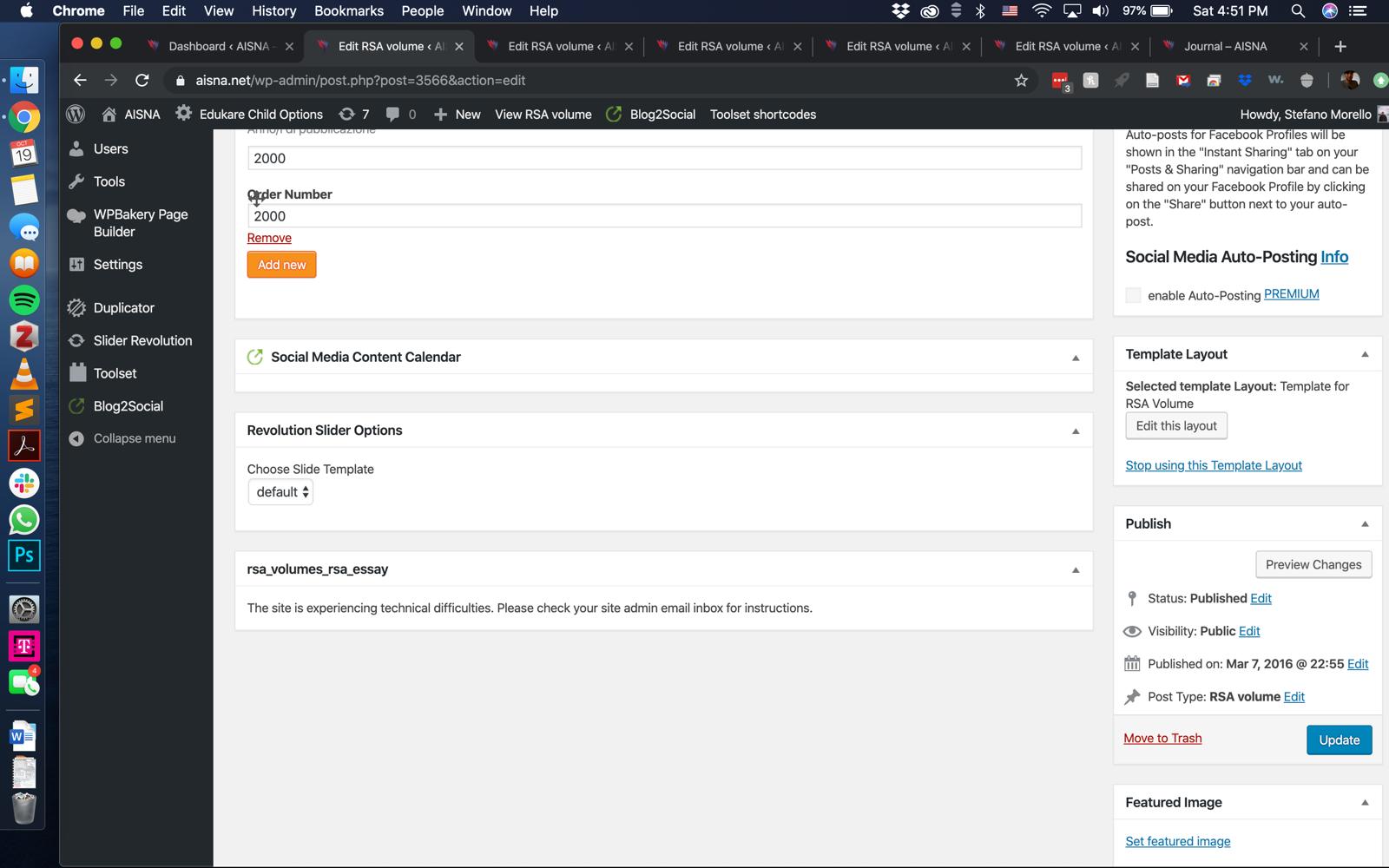The height and width of the screenshot is (868, 1389).
Task: Edit the Published on date
Action: pyautogui.click(x=1358, y=664)
